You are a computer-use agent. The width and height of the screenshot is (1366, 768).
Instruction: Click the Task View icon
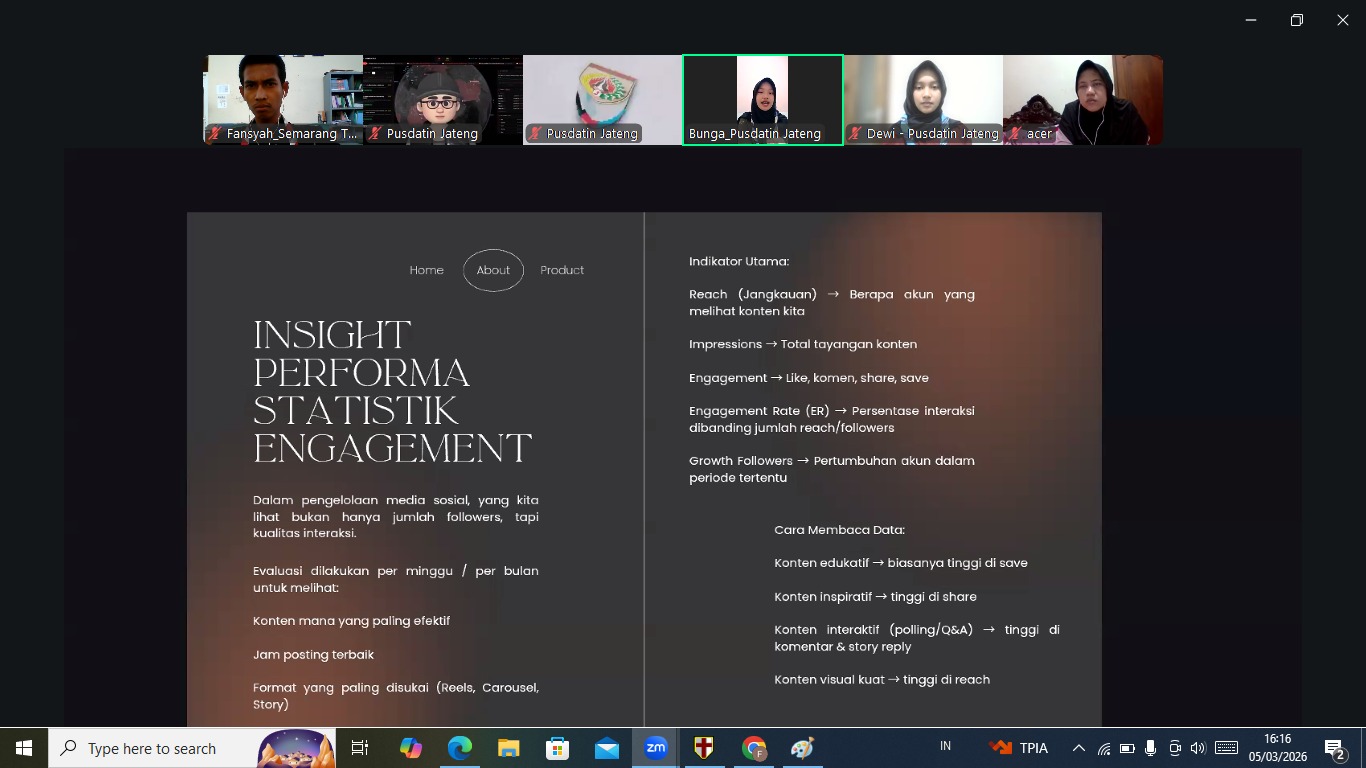point(360,748)
